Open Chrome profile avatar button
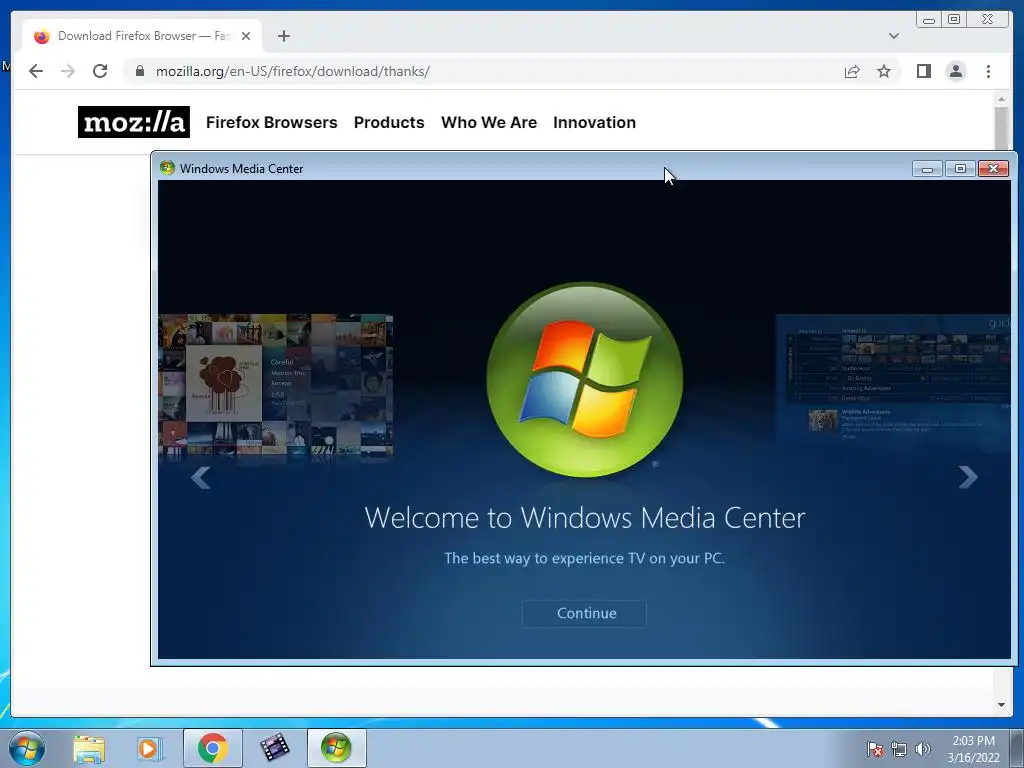This screenshot has height=768, width=1024. coord(955,71)
